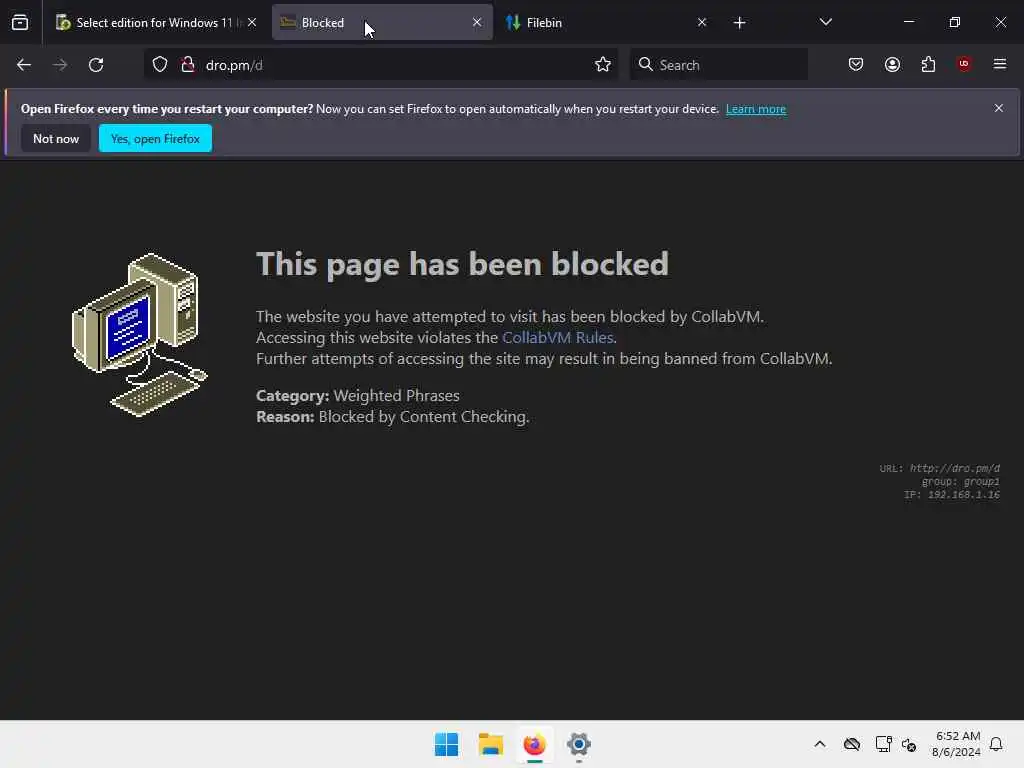Open File Explorer from the taskbar

pyautogui.click(x=490, y=744)
